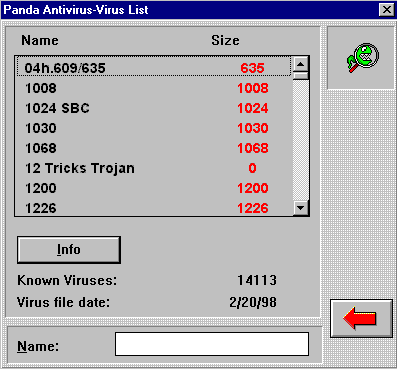Click the Name column header
397x369 pixels.
[40, 40]
